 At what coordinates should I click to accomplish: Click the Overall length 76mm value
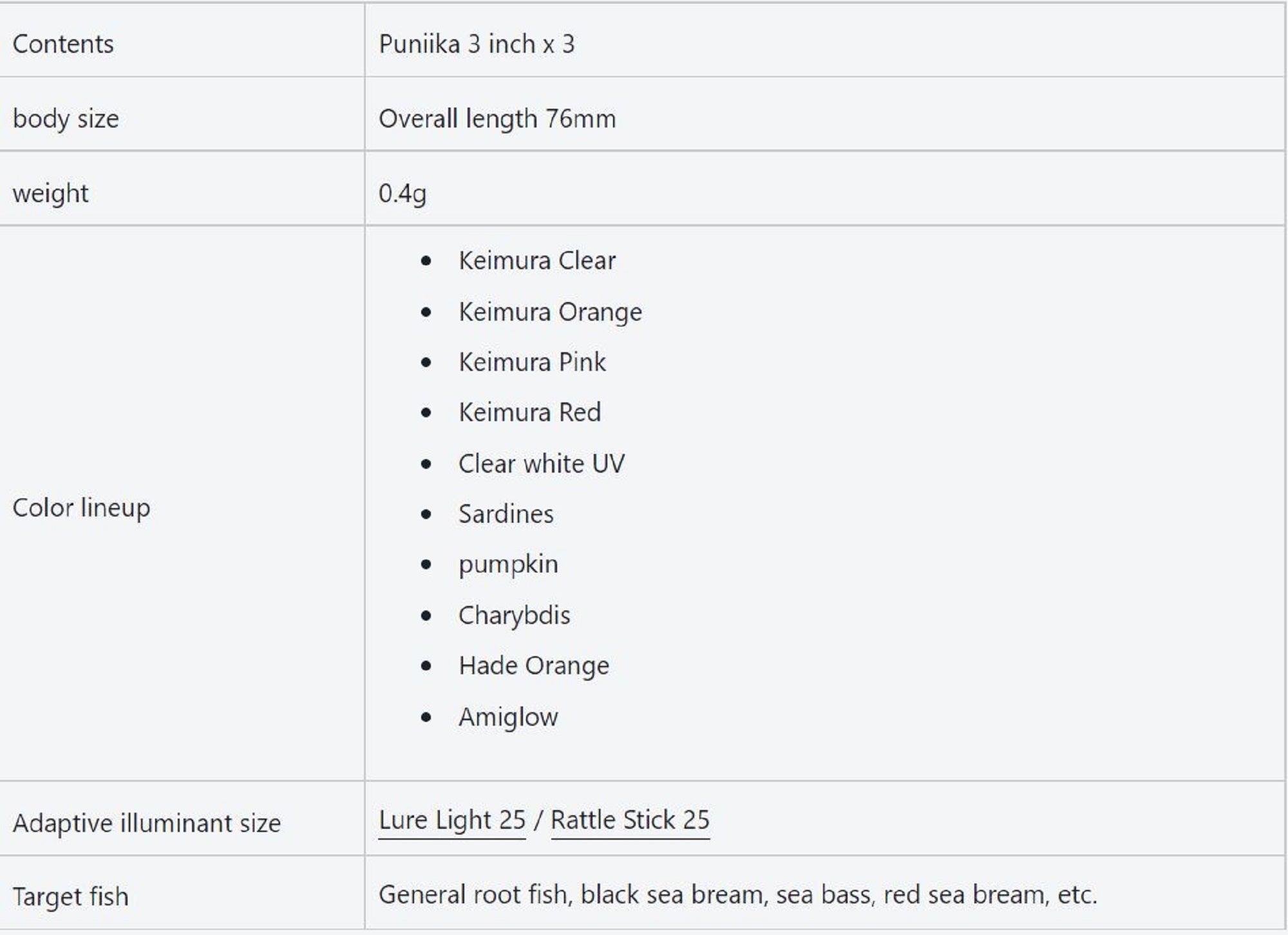click(497, 118)
